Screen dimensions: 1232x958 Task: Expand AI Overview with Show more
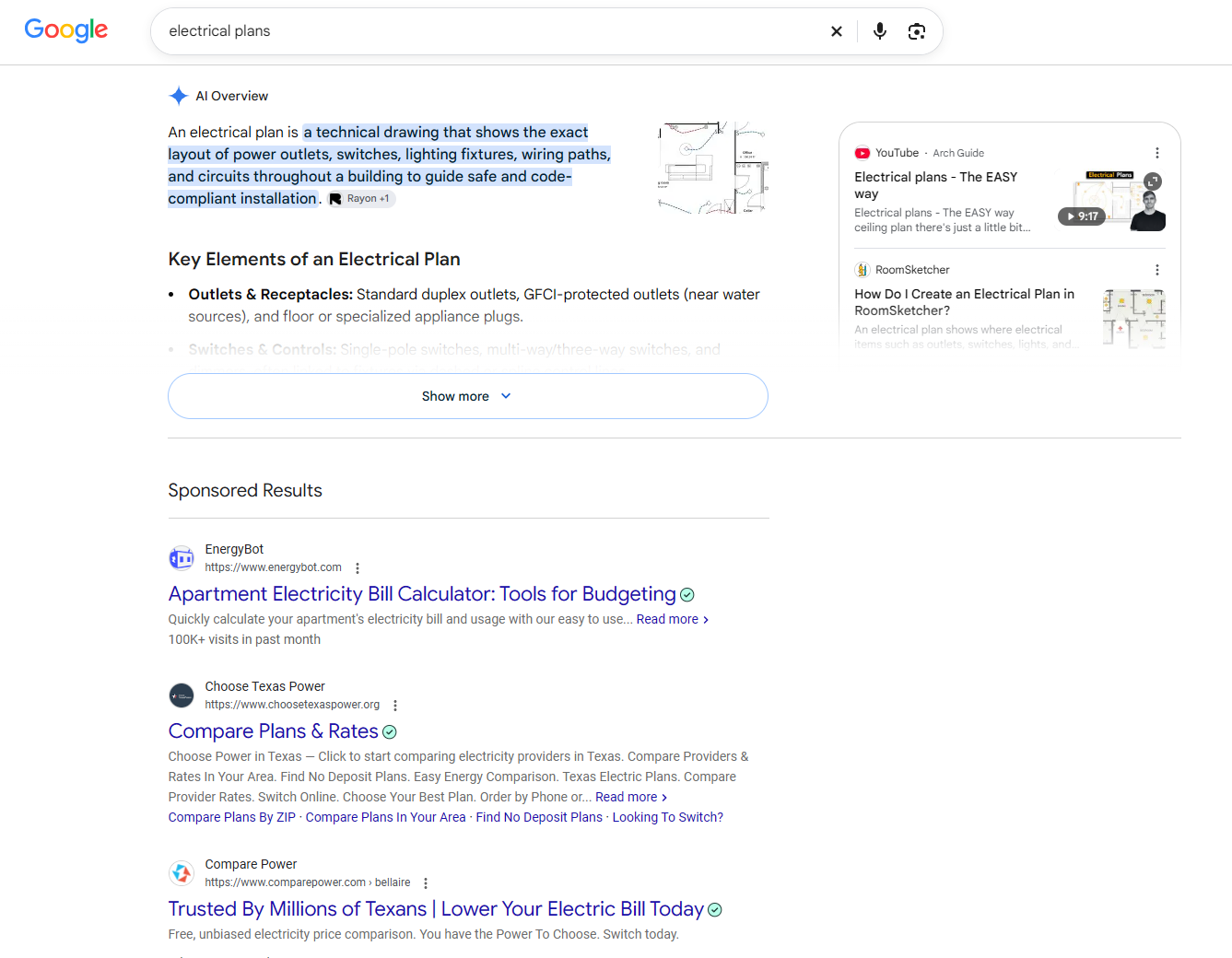click(x=468, y=396)
